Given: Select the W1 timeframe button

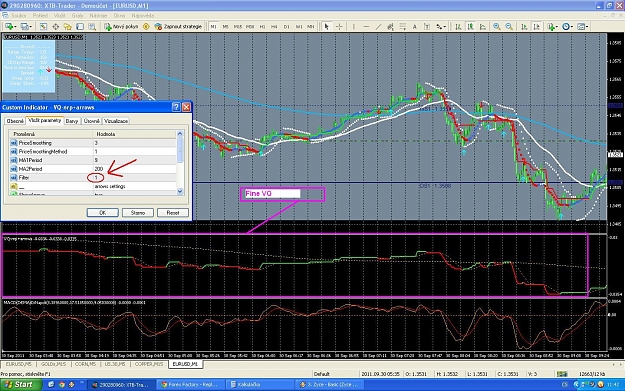Looking at the screenshot, I should [299, 27].
